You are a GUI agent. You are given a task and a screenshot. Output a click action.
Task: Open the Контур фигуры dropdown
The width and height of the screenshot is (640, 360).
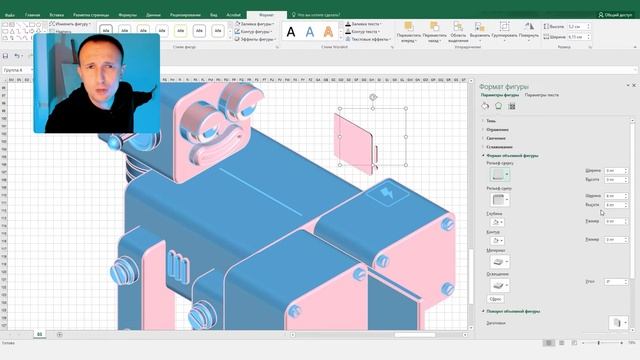click(x=253, y=31)
